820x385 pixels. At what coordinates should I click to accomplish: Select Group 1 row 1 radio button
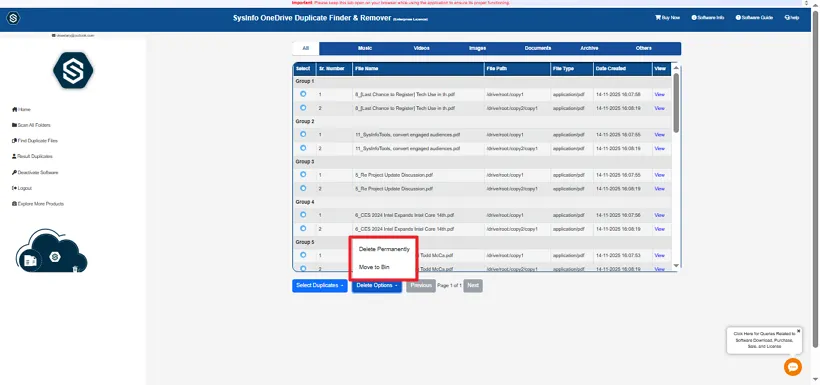(x=303, y=94)
